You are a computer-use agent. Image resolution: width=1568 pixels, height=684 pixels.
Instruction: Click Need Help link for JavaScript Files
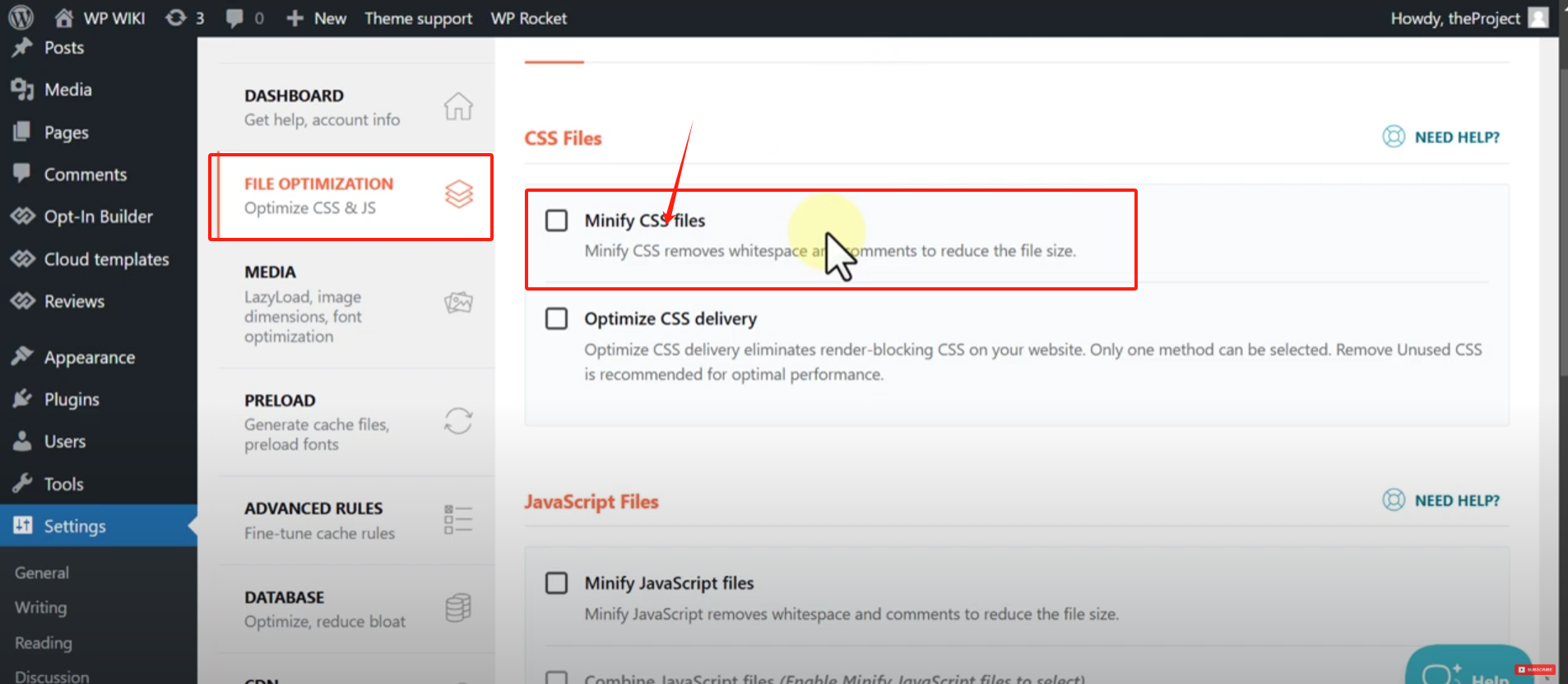(x=1441, y=500)
